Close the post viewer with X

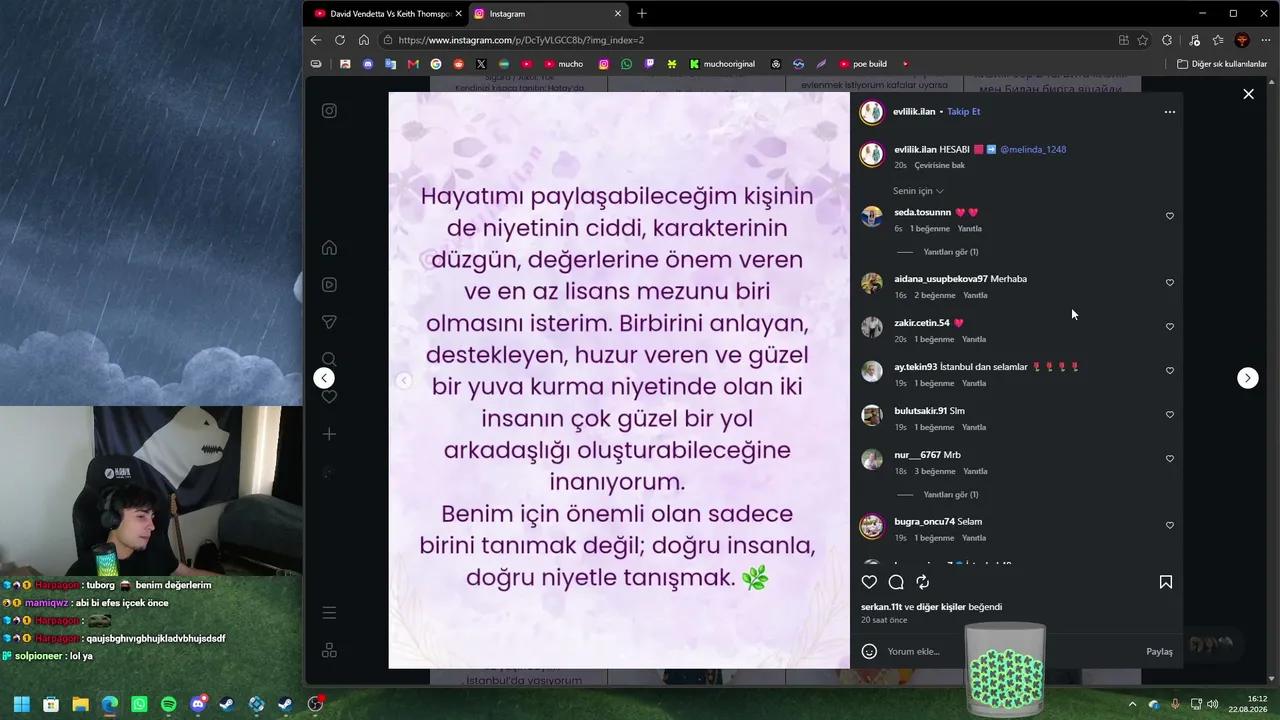[1248, 94]
